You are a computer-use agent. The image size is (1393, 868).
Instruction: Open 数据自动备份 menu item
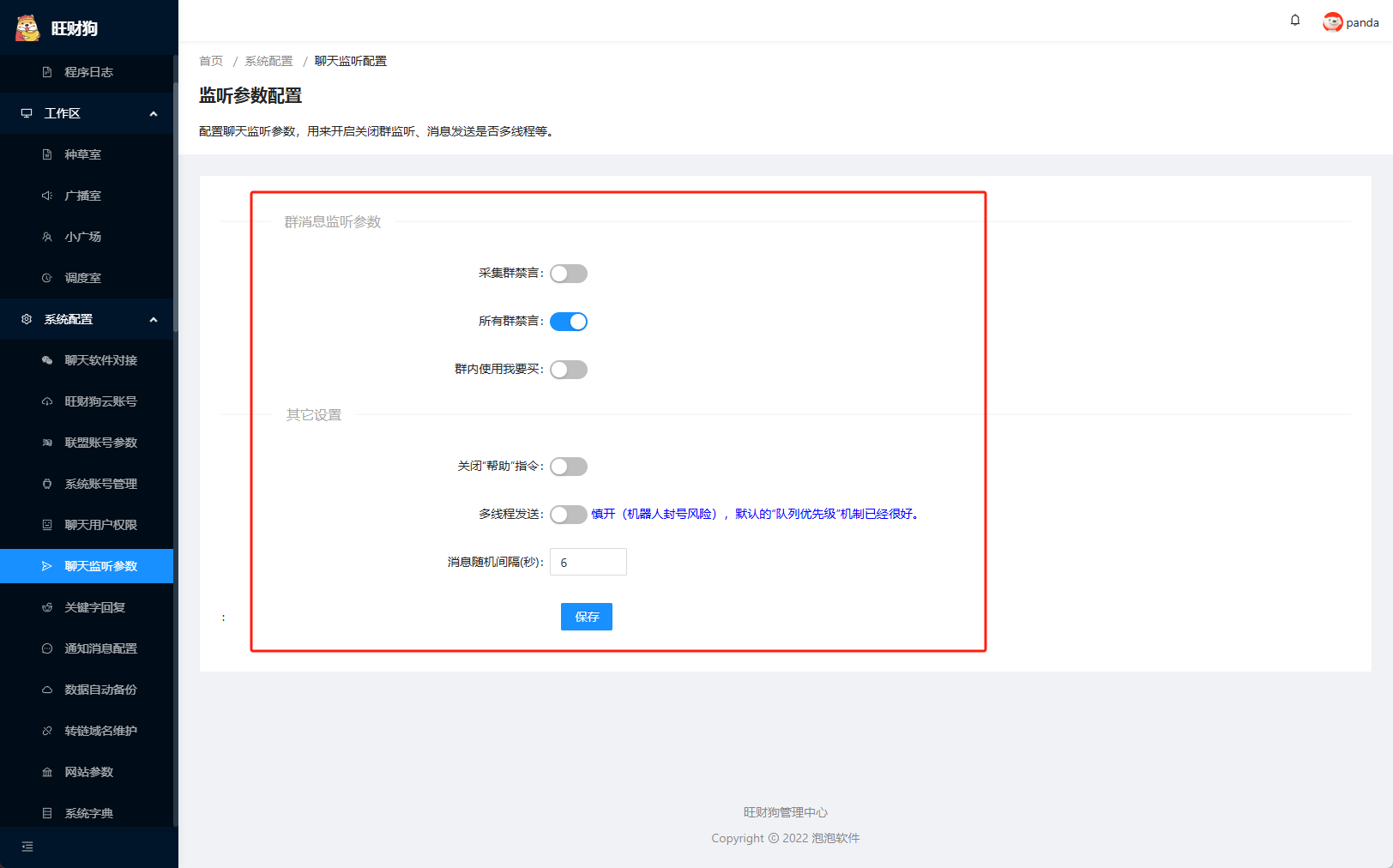87,690
